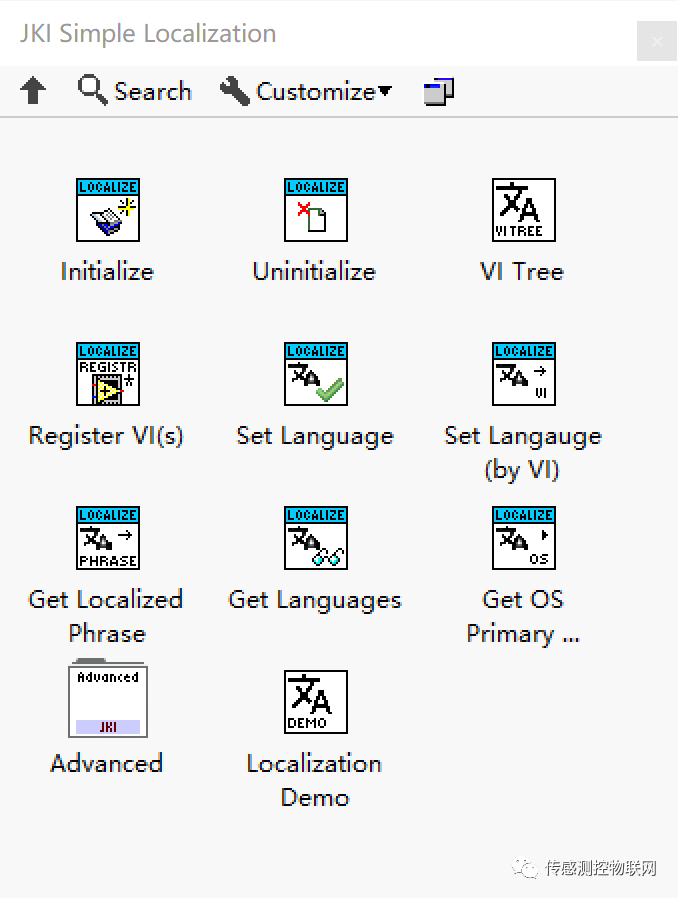Choose the Set Language VI icon
This screenshot has width=678, height=898.
click(x=315, y=374)
